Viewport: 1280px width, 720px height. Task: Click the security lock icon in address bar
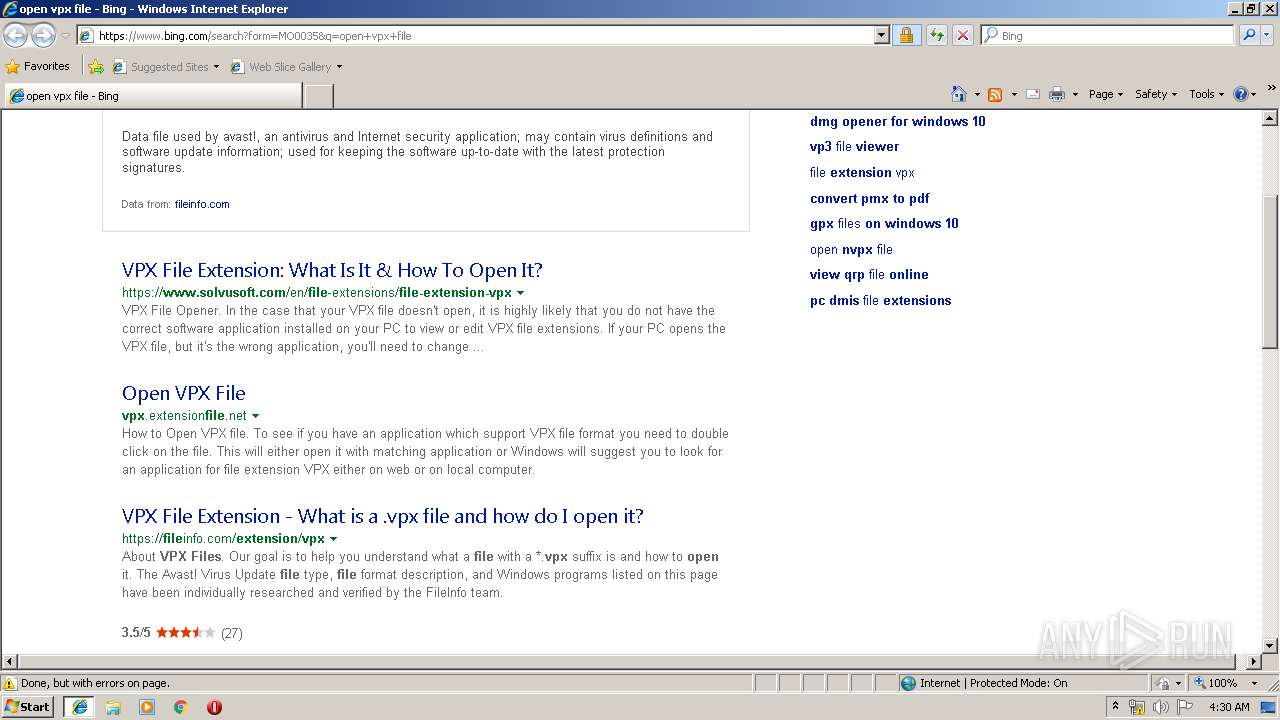(906, 35)
